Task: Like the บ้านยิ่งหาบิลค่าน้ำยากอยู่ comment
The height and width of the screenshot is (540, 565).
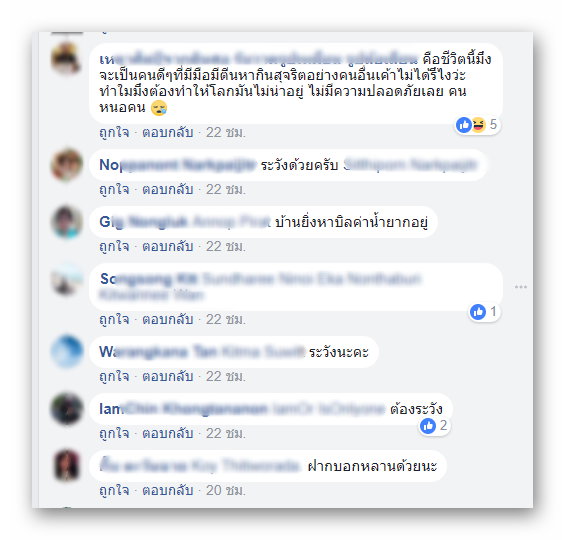Action: 114,247
